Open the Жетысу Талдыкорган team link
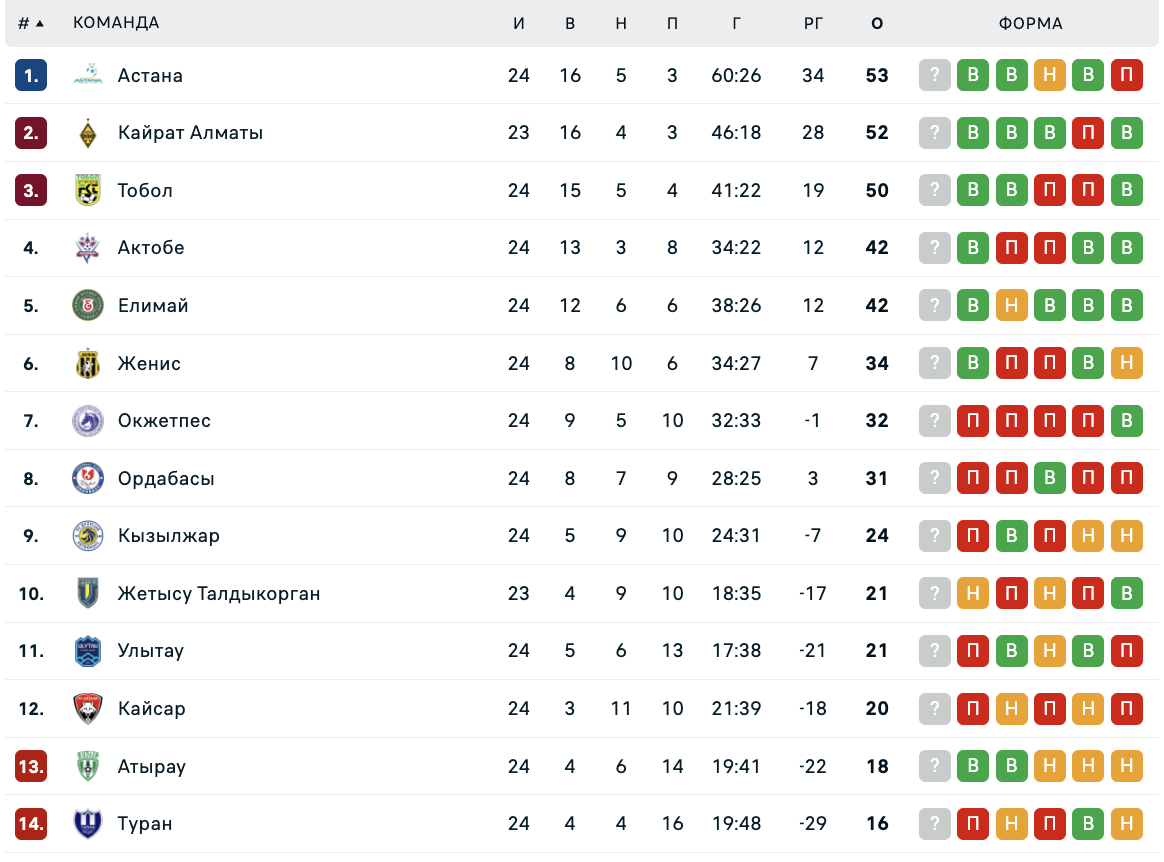This screenshot has width=1164, height=862. click(x=219, y=594)
